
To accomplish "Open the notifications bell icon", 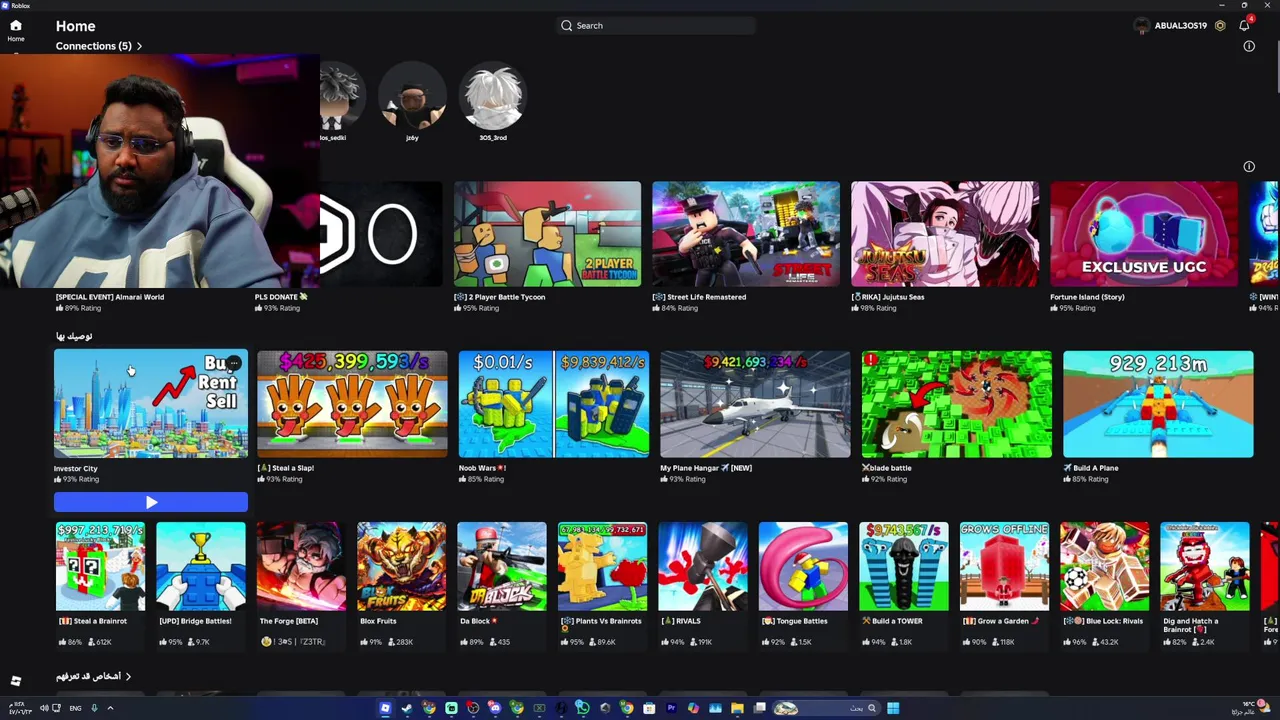I will 1244,25.
